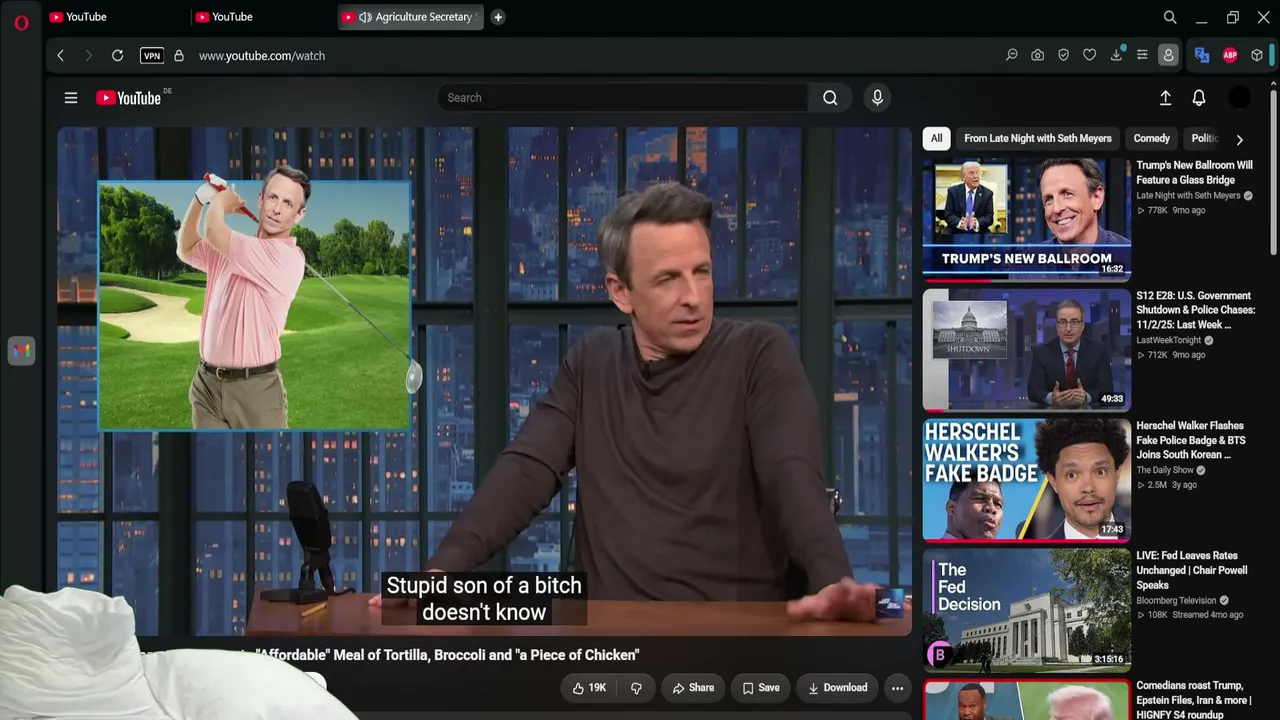
Task: Add page to bookmarks with heart
Action: (1090, 56)
